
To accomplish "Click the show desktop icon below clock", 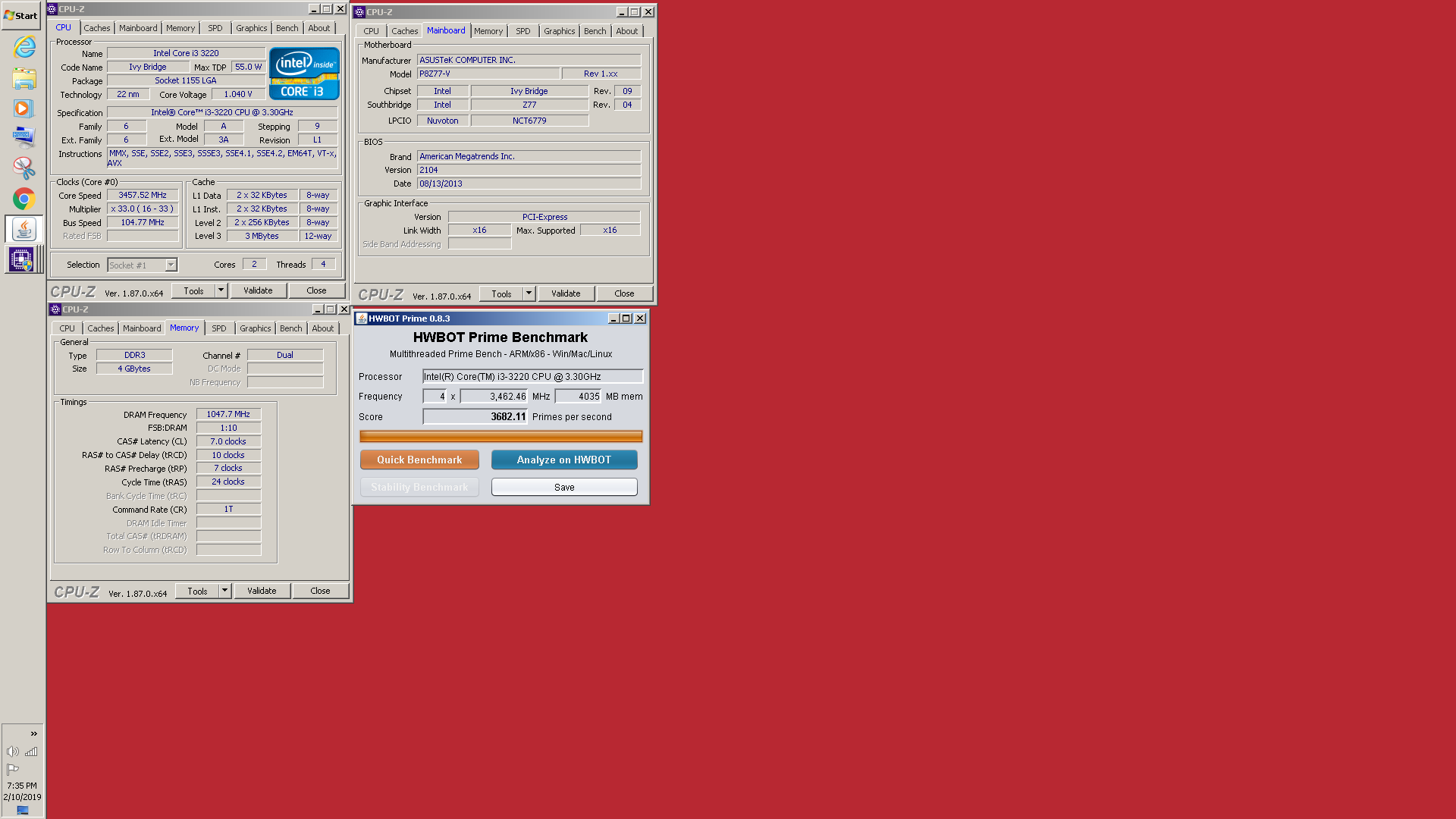I will tap(23, 810).
